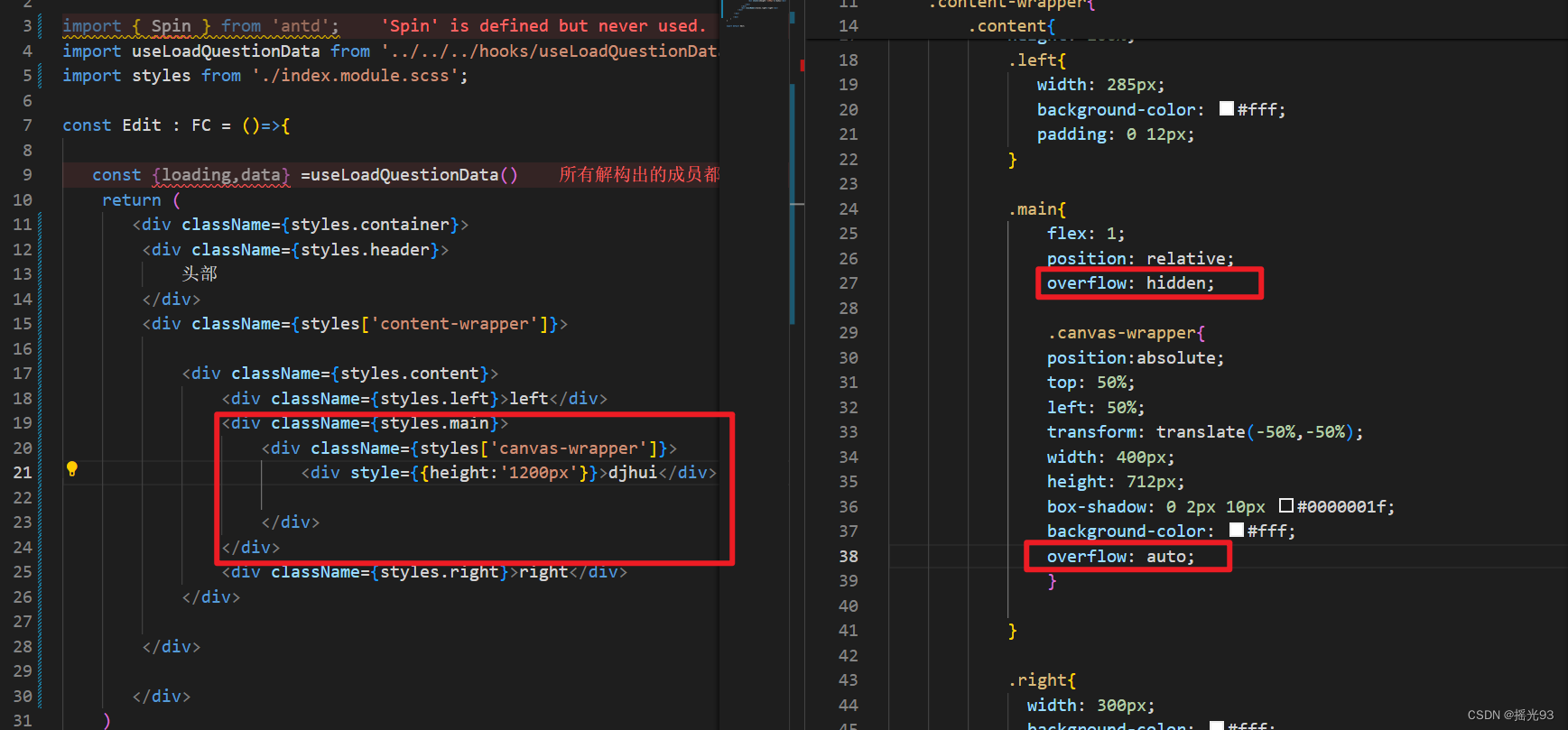This screenshot has width=1568, height=730.
Task: Click line number 9 in the left editor gutter
Action: click(27, 175)
